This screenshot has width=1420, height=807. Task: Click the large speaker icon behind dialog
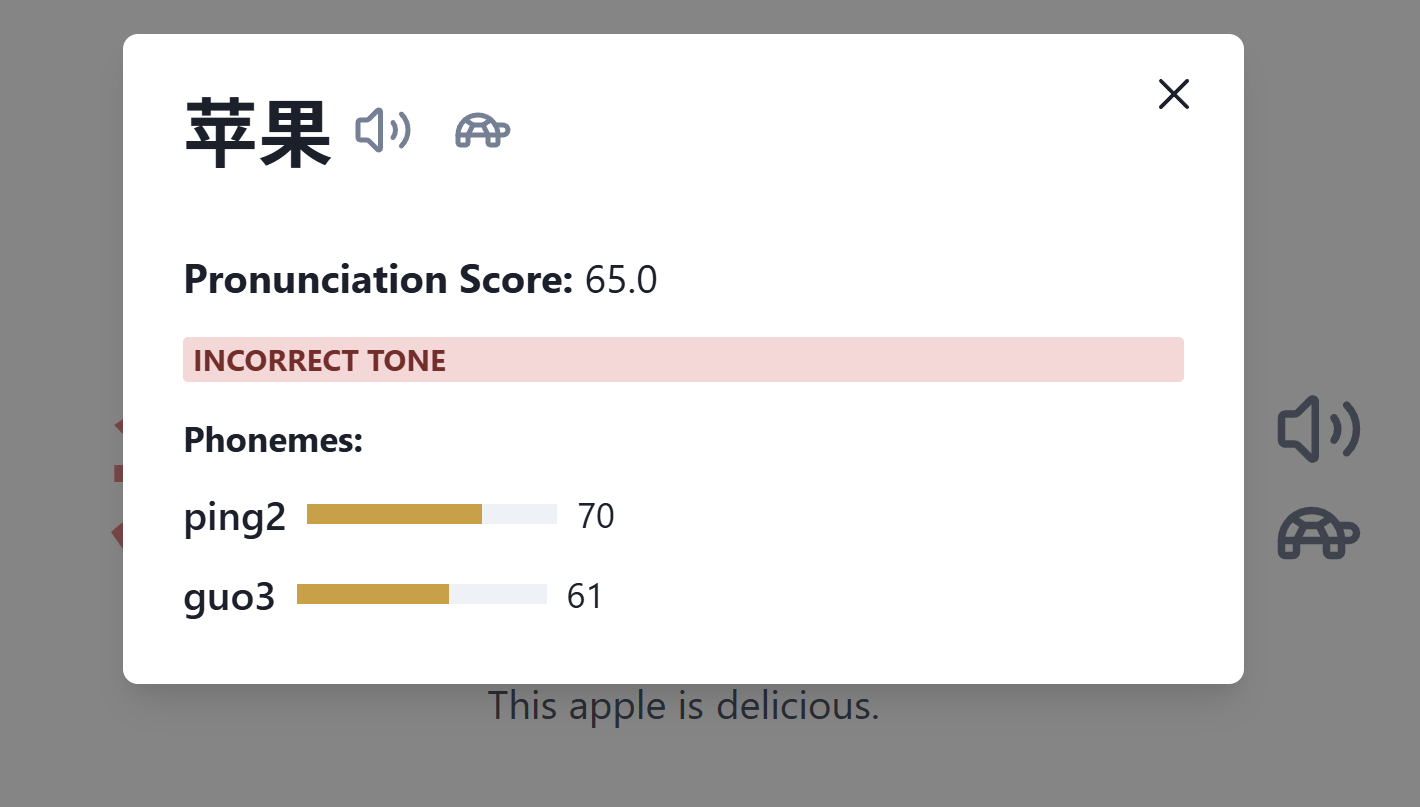pyautogui.click(x=1318, y=429)
